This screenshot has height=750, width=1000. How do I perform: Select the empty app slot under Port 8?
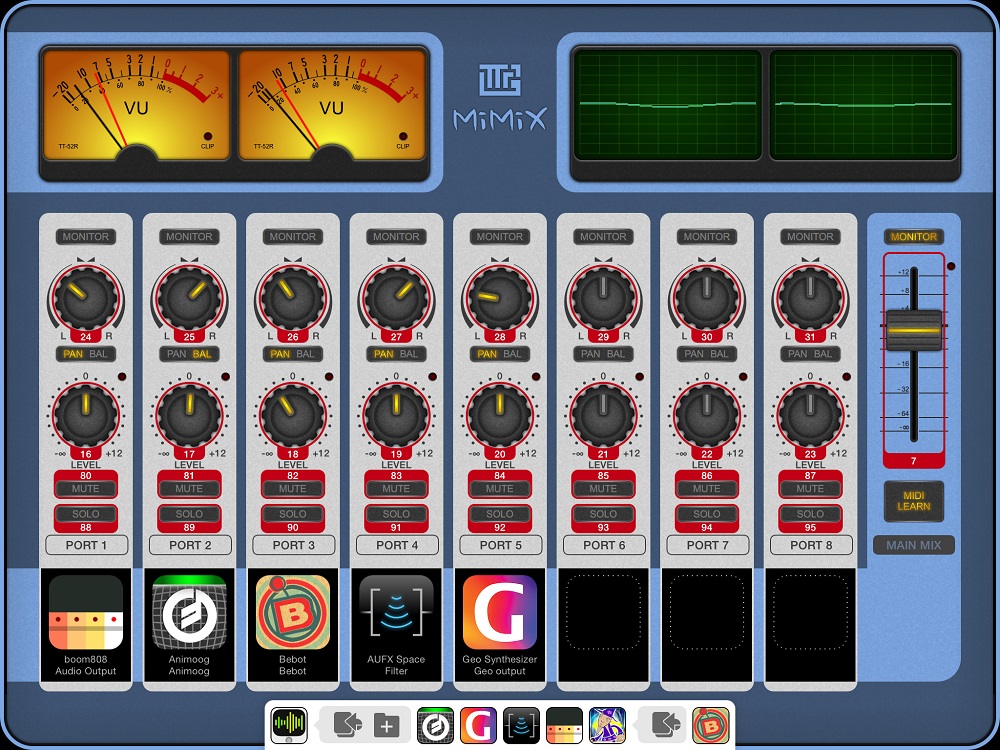pos(810,612)
